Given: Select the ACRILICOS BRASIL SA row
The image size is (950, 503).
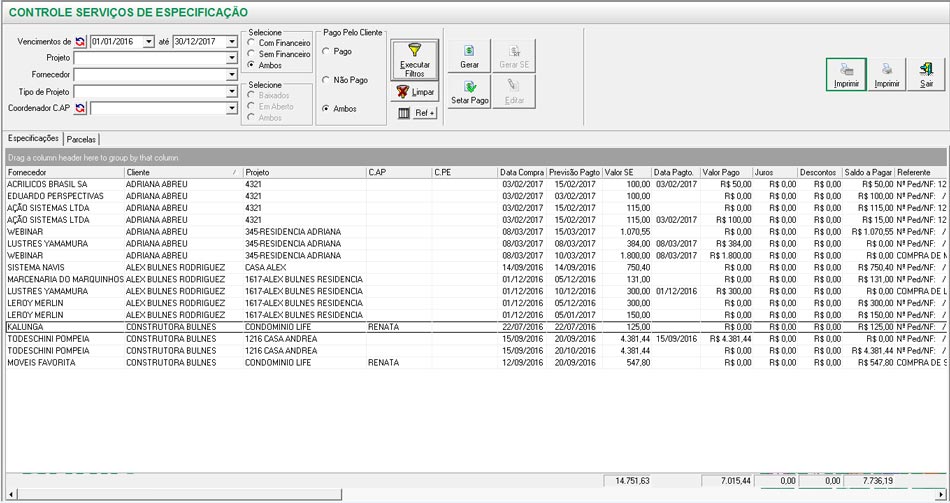Looking at the screenshot, I should click(476, 184).
